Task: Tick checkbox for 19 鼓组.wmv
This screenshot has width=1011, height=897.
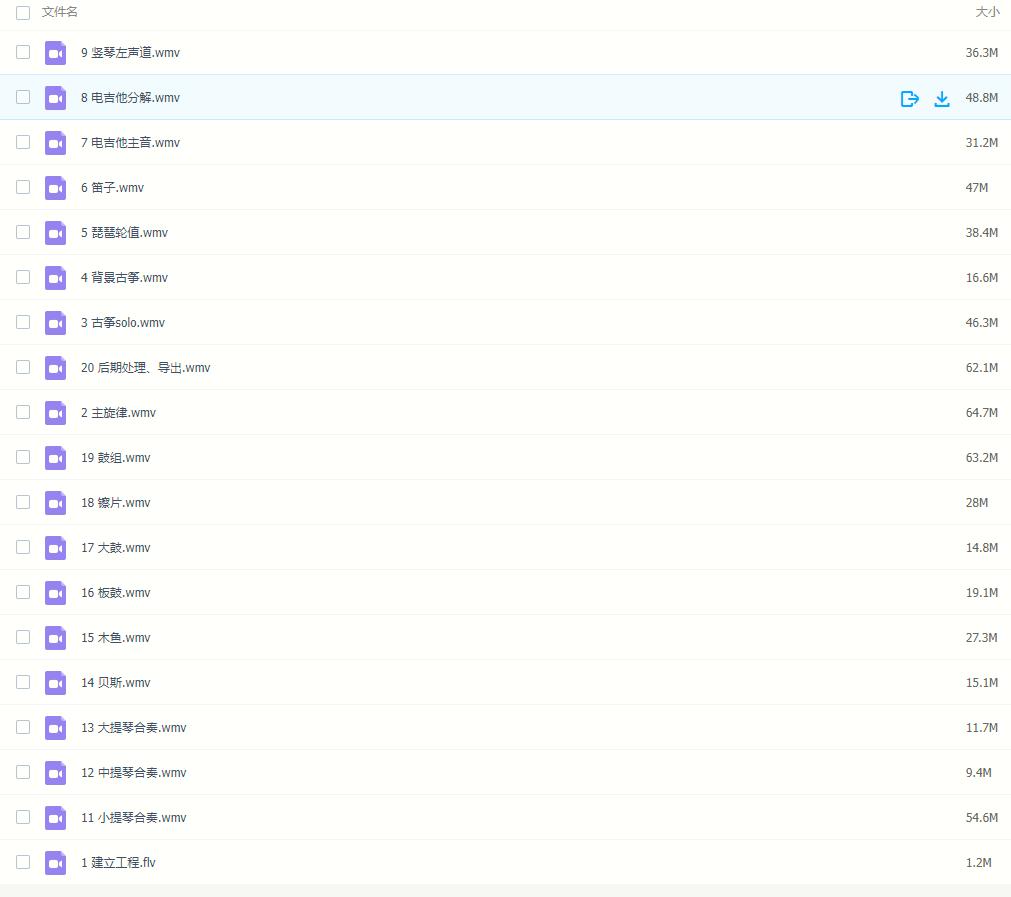Action: [x=23, y=457]
